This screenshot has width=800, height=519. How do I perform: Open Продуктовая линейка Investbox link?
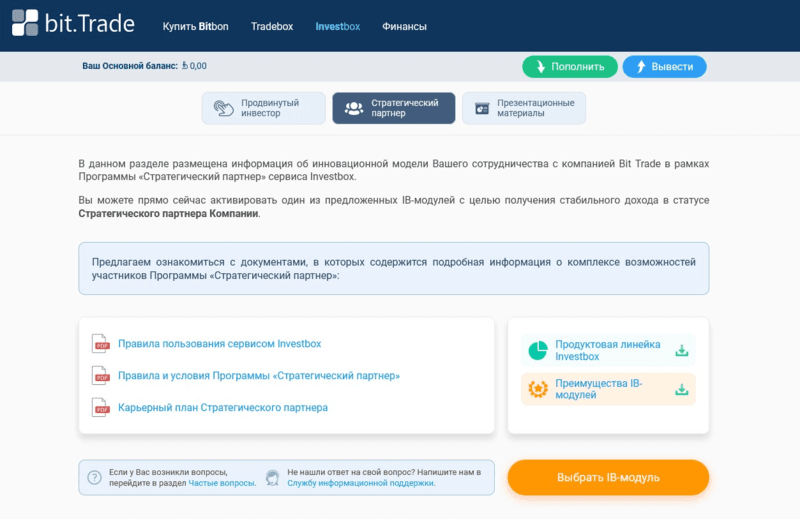(x=608, y=351)
